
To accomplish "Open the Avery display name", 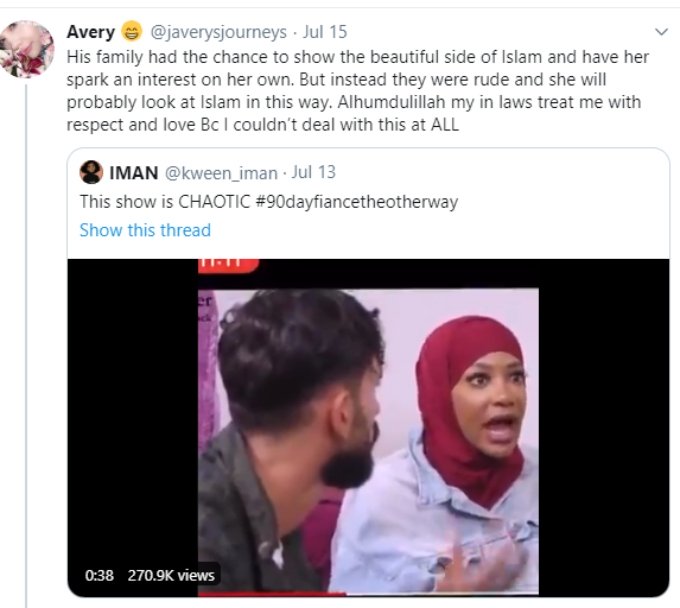I will (91, 32).
